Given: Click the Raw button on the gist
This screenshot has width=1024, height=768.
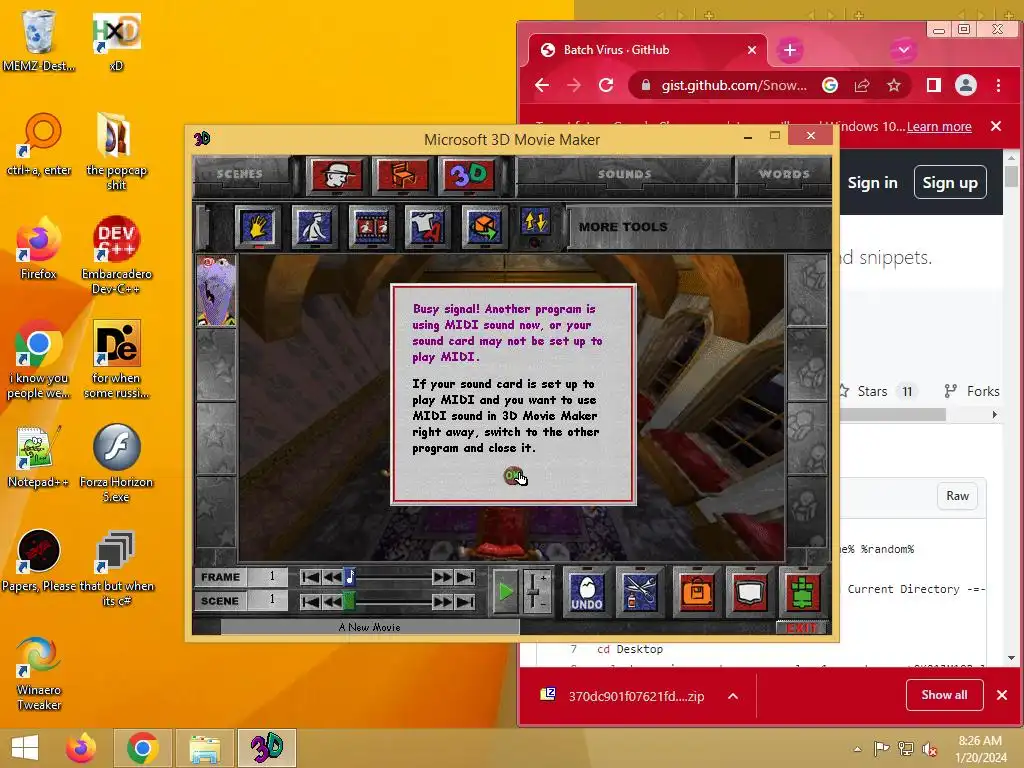Looking at the screenshot, I should click(x=957, y=496).
